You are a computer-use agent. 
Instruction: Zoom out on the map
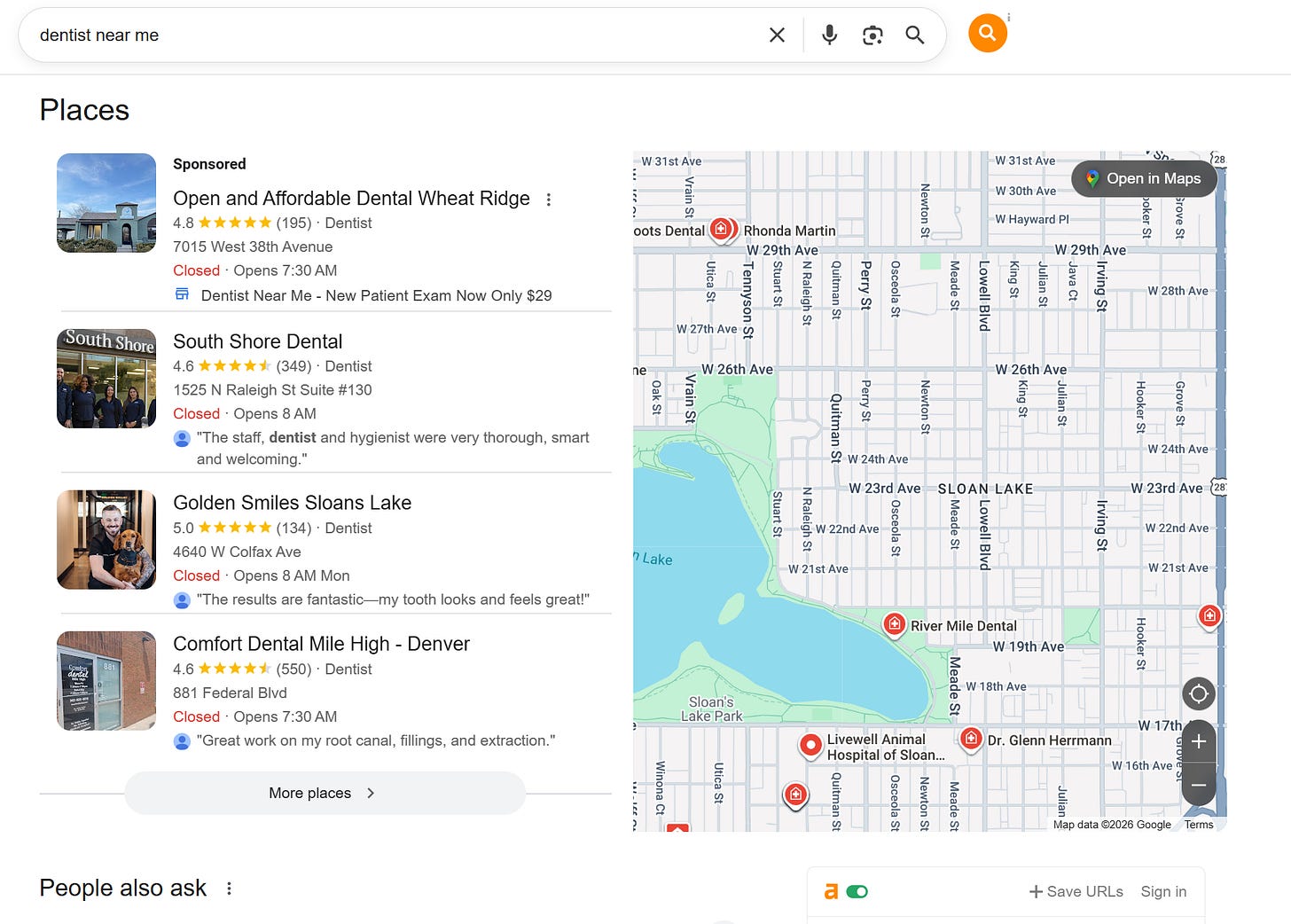[1198, 785]
